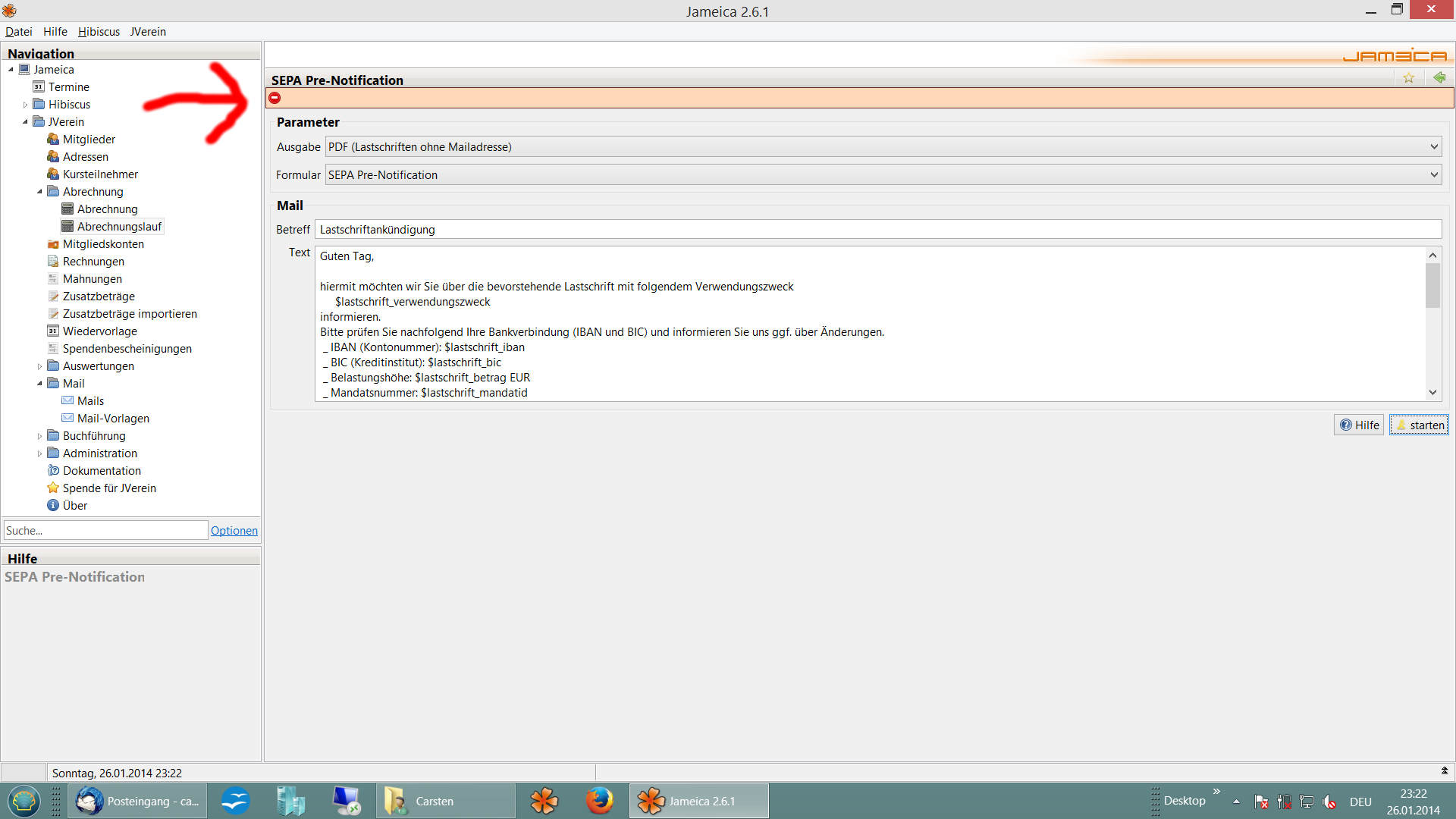
Task: Click the Abrechnungslauf calculator icon
Action: coord(67,227)
